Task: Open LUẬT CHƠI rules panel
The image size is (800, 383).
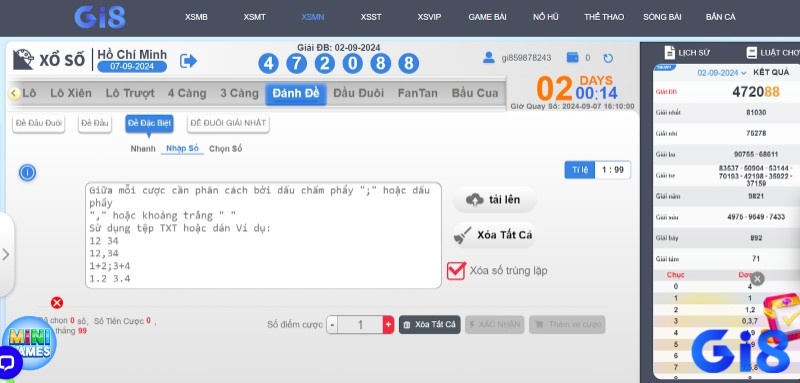Action: (x=772, y=53)
